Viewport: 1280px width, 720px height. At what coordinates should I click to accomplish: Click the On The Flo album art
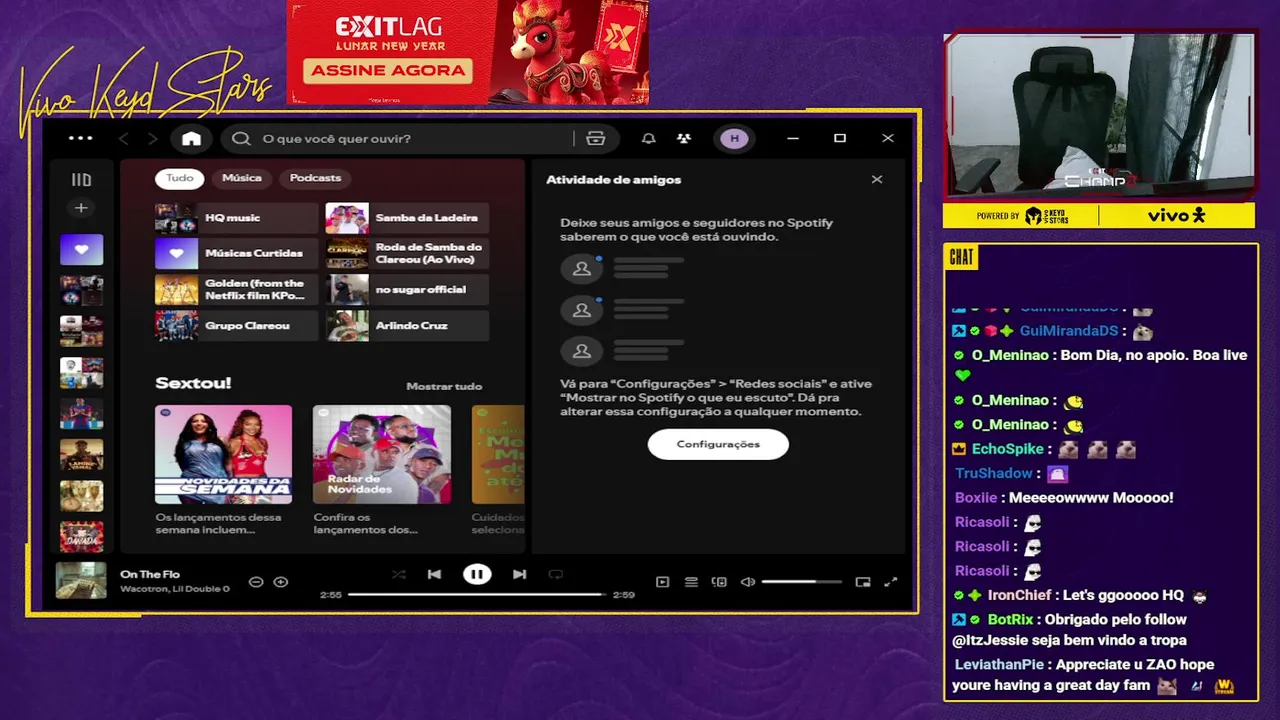pos(81,581)
